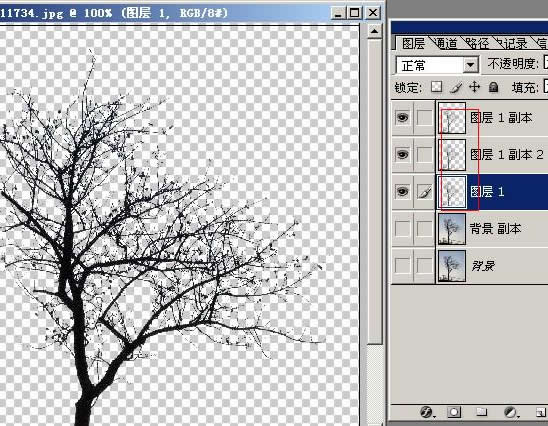Select the 图层 1 副本 2 layer name
The image size is (548, 426).
click(506, 154)
